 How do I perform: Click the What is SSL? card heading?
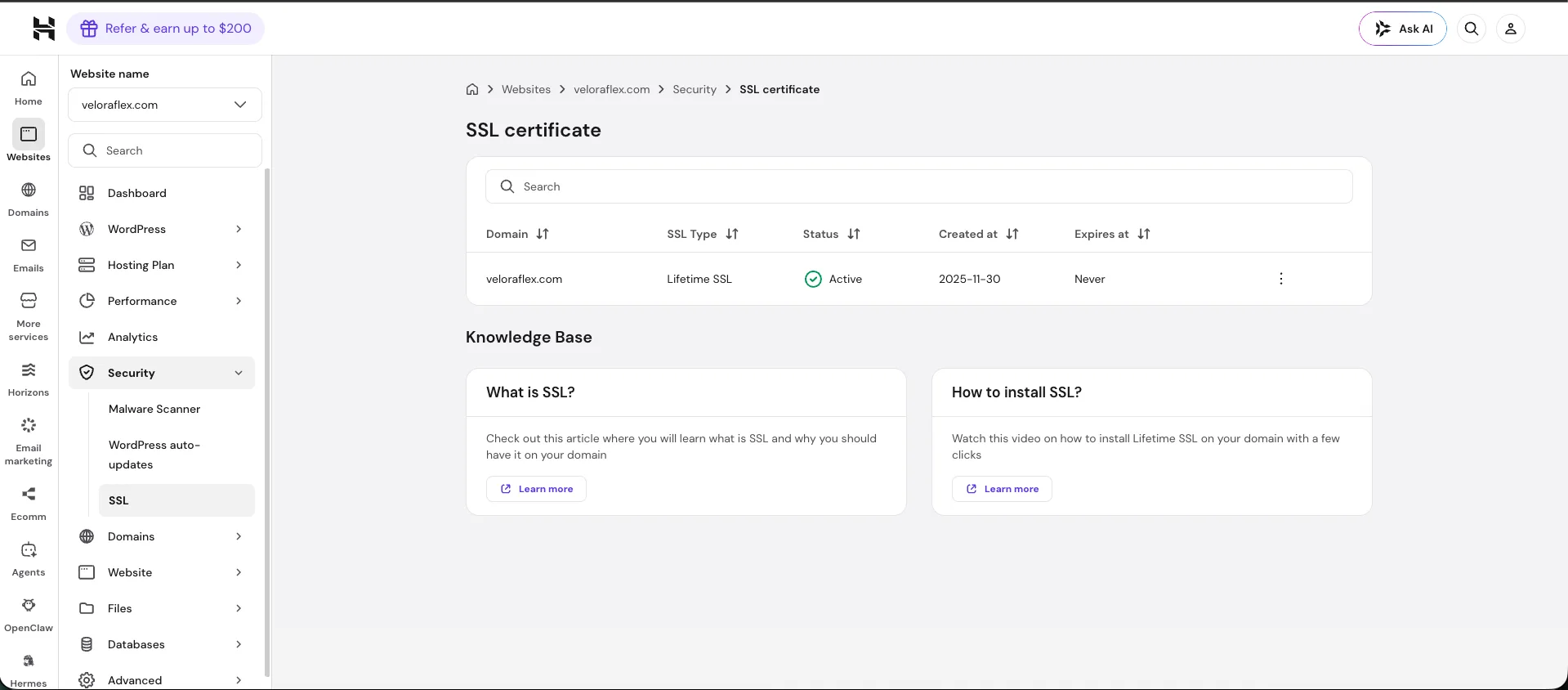pyautogui.click(x=530, y=392)
